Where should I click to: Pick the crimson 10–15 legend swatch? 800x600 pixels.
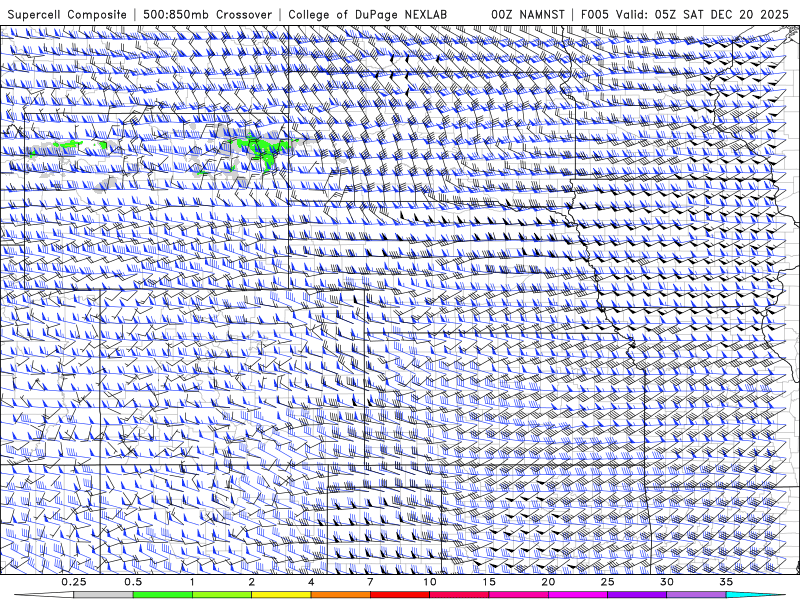coord(459,595)
